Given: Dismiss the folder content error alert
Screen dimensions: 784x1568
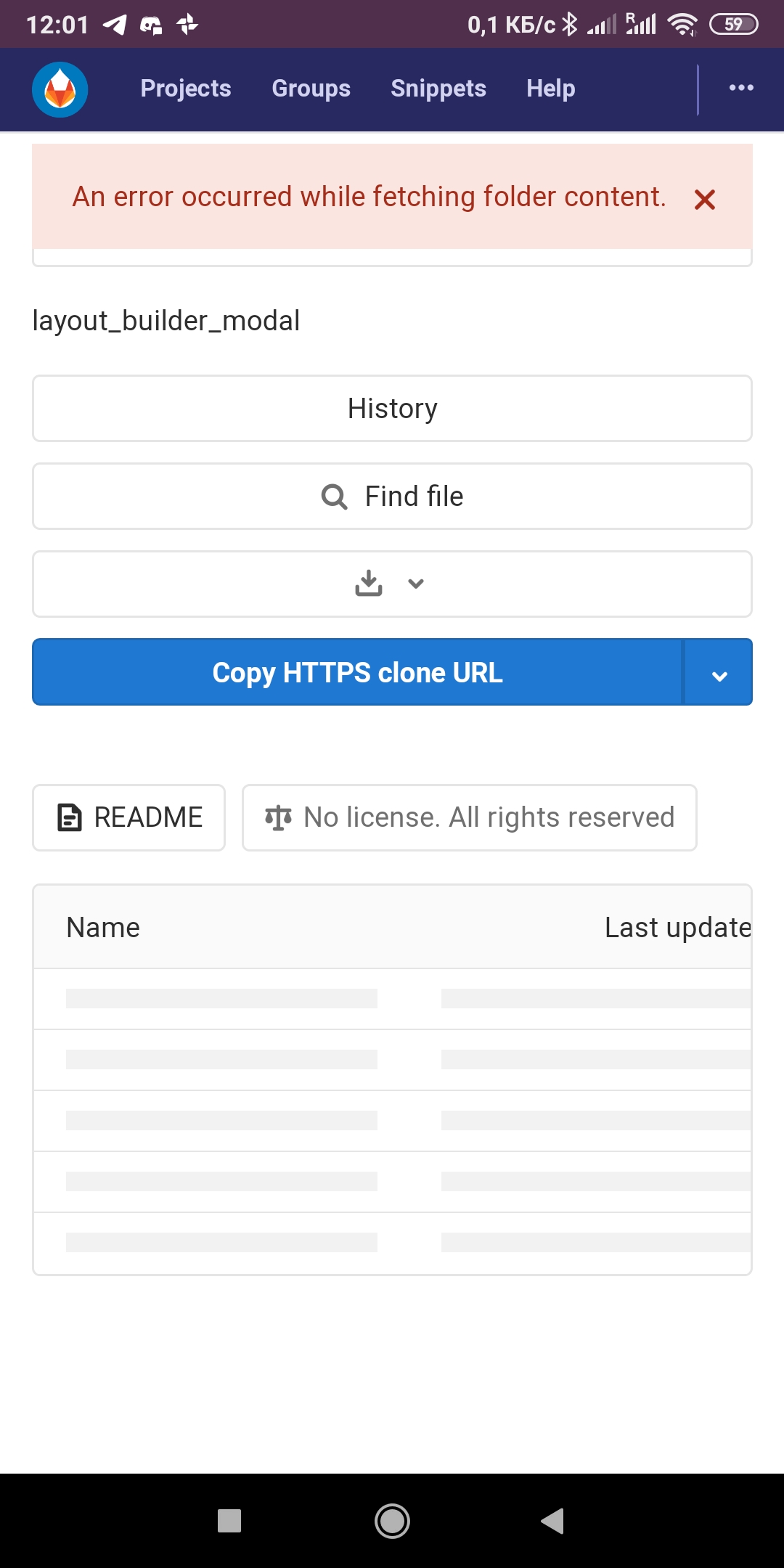Looking at the screenshot, I should coord(704,199).
